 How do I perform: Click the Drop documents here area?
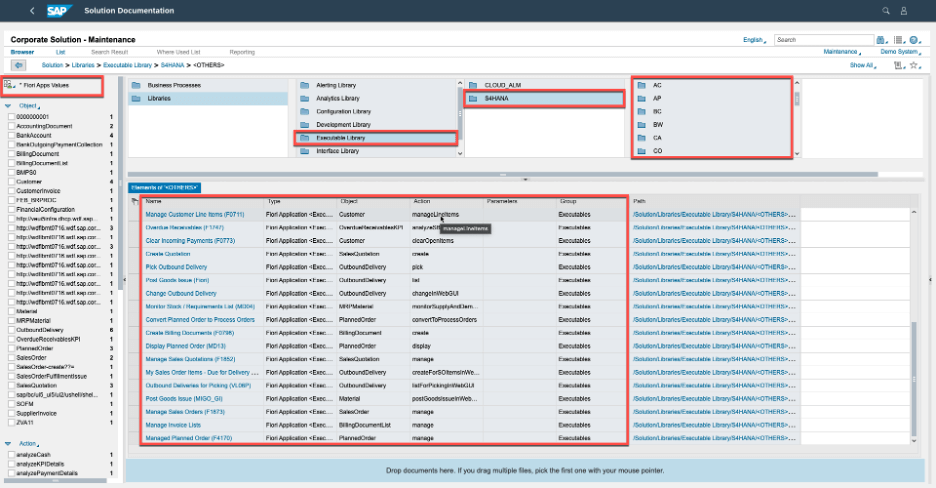click(x=525, y=471)
